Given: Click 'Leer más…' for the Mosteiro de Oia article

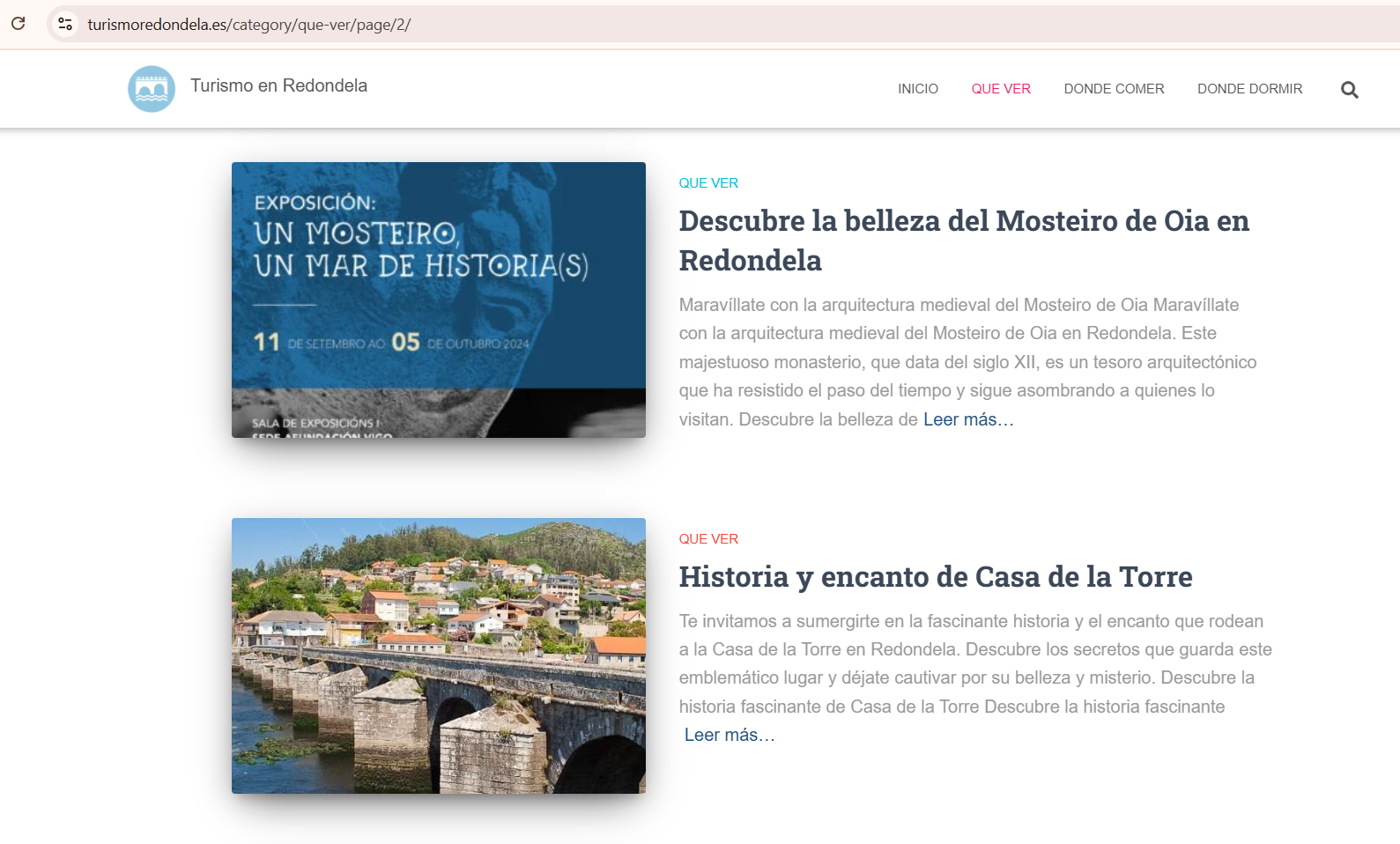Looking at the screenshot, I should pyautogui.click(x=968, y=419).
